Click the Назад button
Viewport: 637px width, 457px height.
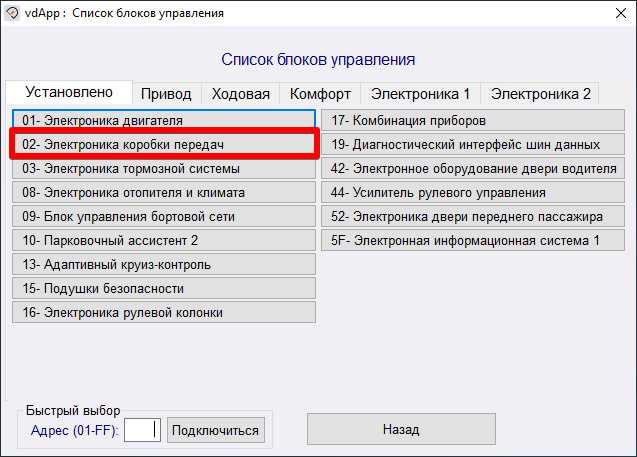point(401,429)
